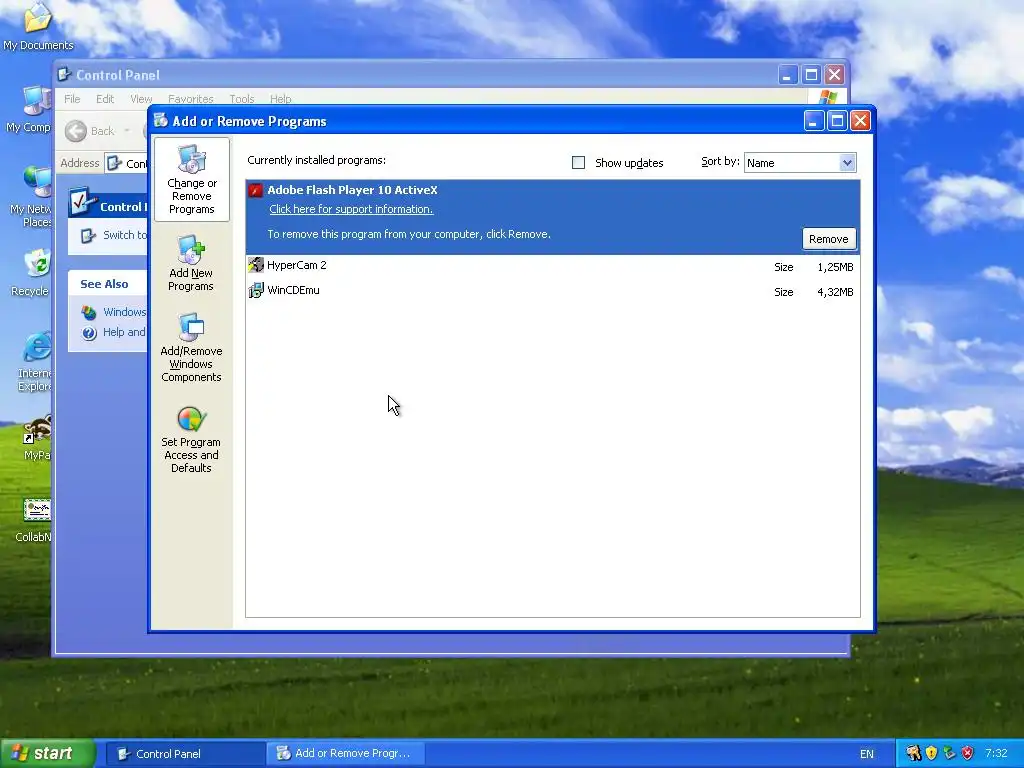Maximize the Add or Remove Programs window
1024x768 pixels.
coord(837,121)
